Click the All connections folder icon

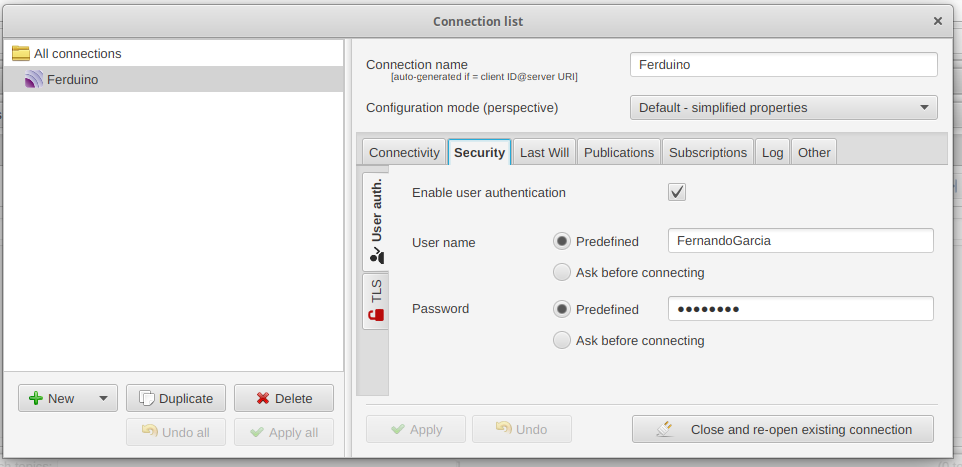click(x=20, y=54)
